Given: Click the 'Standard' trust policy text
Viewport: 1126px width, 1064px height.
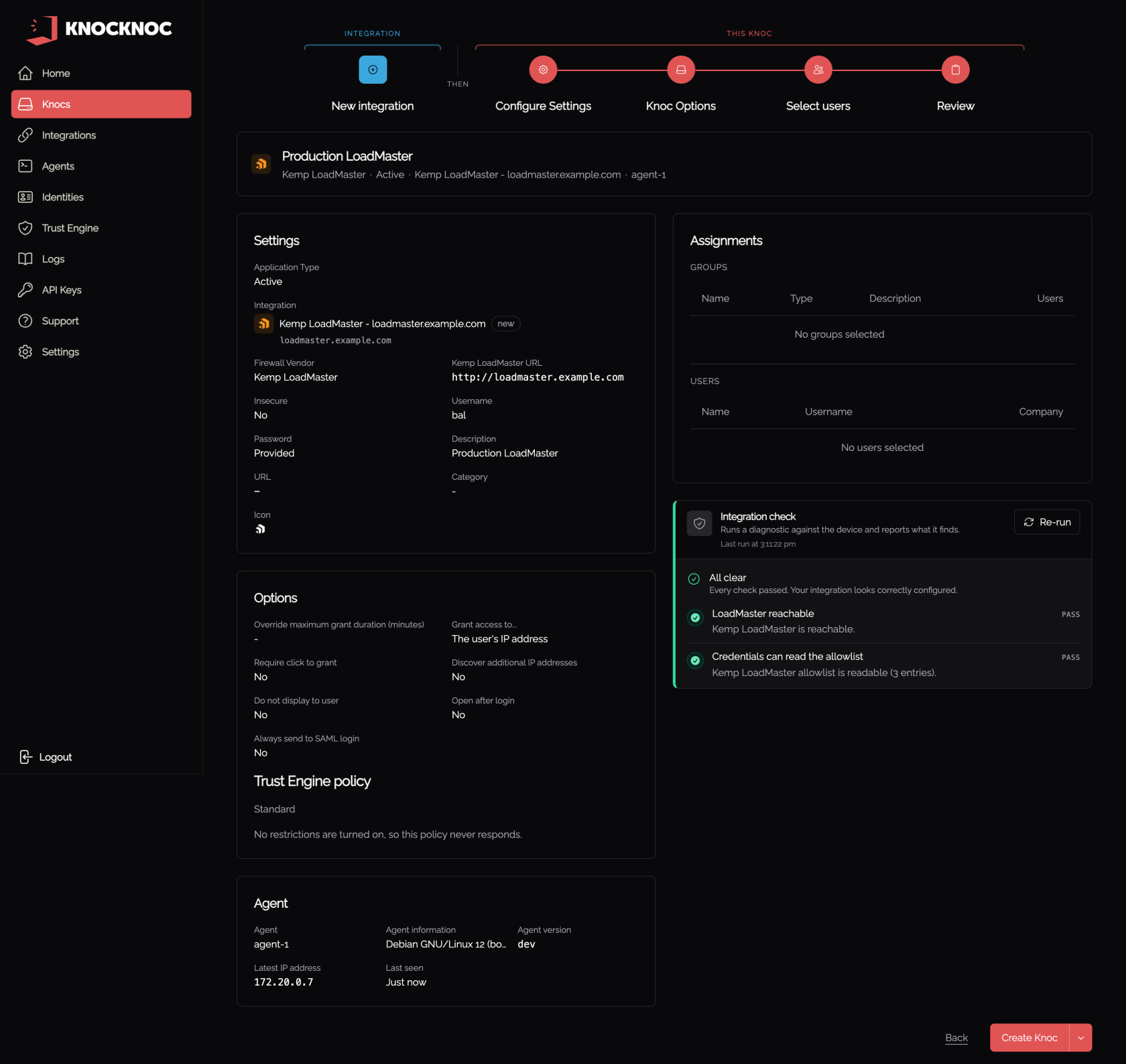Looking at the screenshot, I should pyautogui.click(x=275, y=809).
